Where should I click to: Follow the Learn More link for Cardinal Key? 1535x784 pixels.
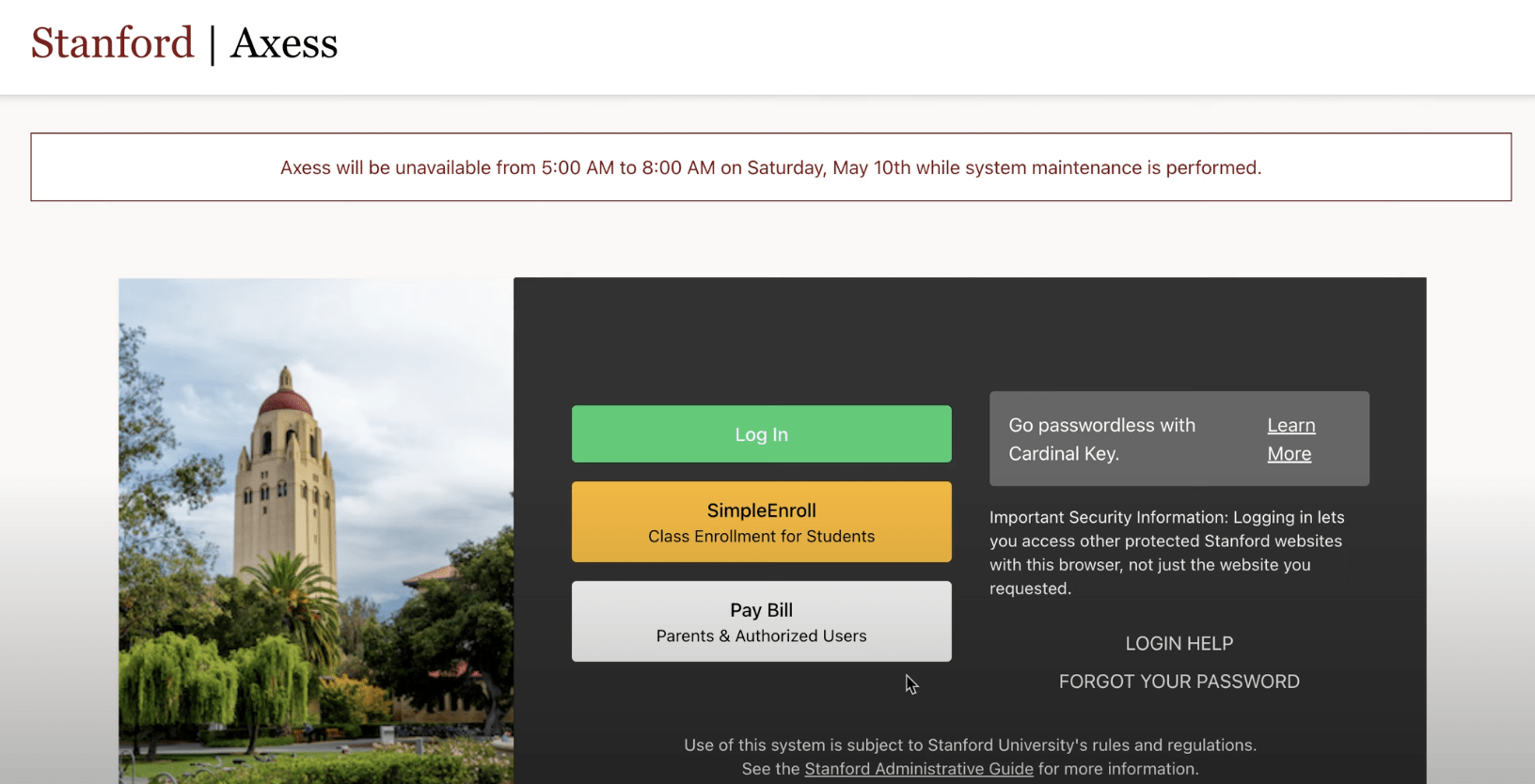1290,439
